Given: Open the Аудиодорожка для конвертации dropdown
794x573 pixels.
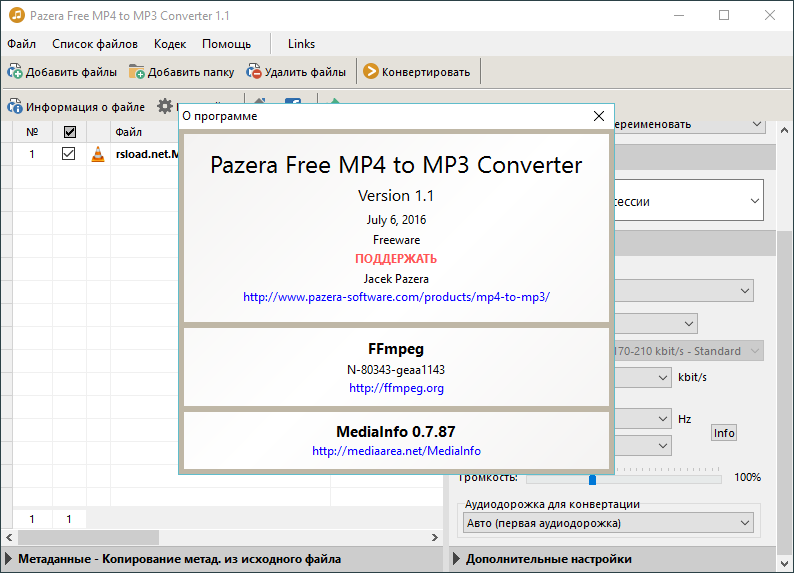Looking at the screenshot, I should coord(608,523).
